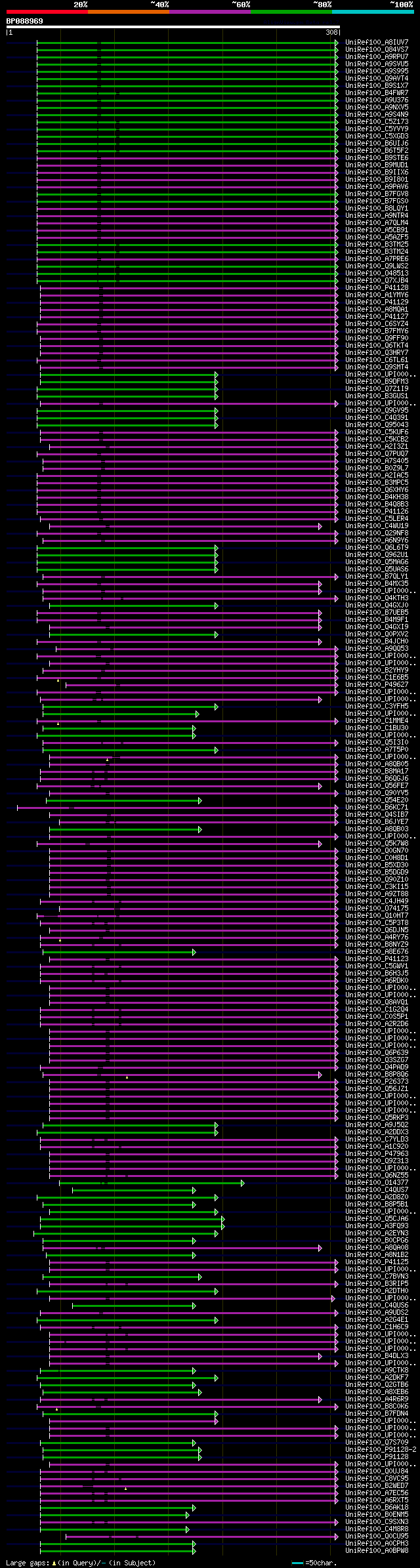Select hit label UniRef100_B9MUD1
The image size is (420, 1568).
point(377,165)
